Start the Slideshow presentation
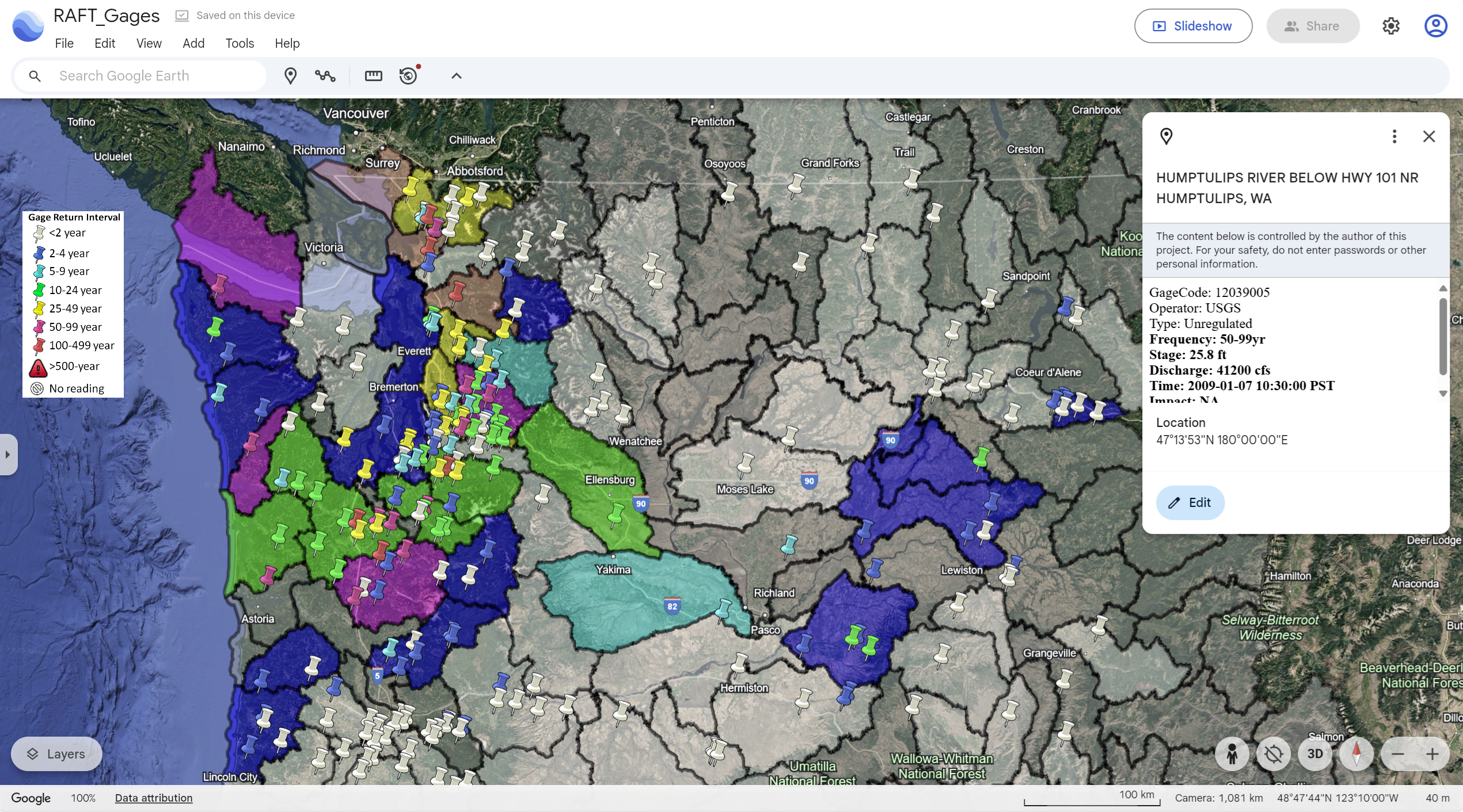The height and width of the screenshot is (812, 1463). [x=1193, y=26]
